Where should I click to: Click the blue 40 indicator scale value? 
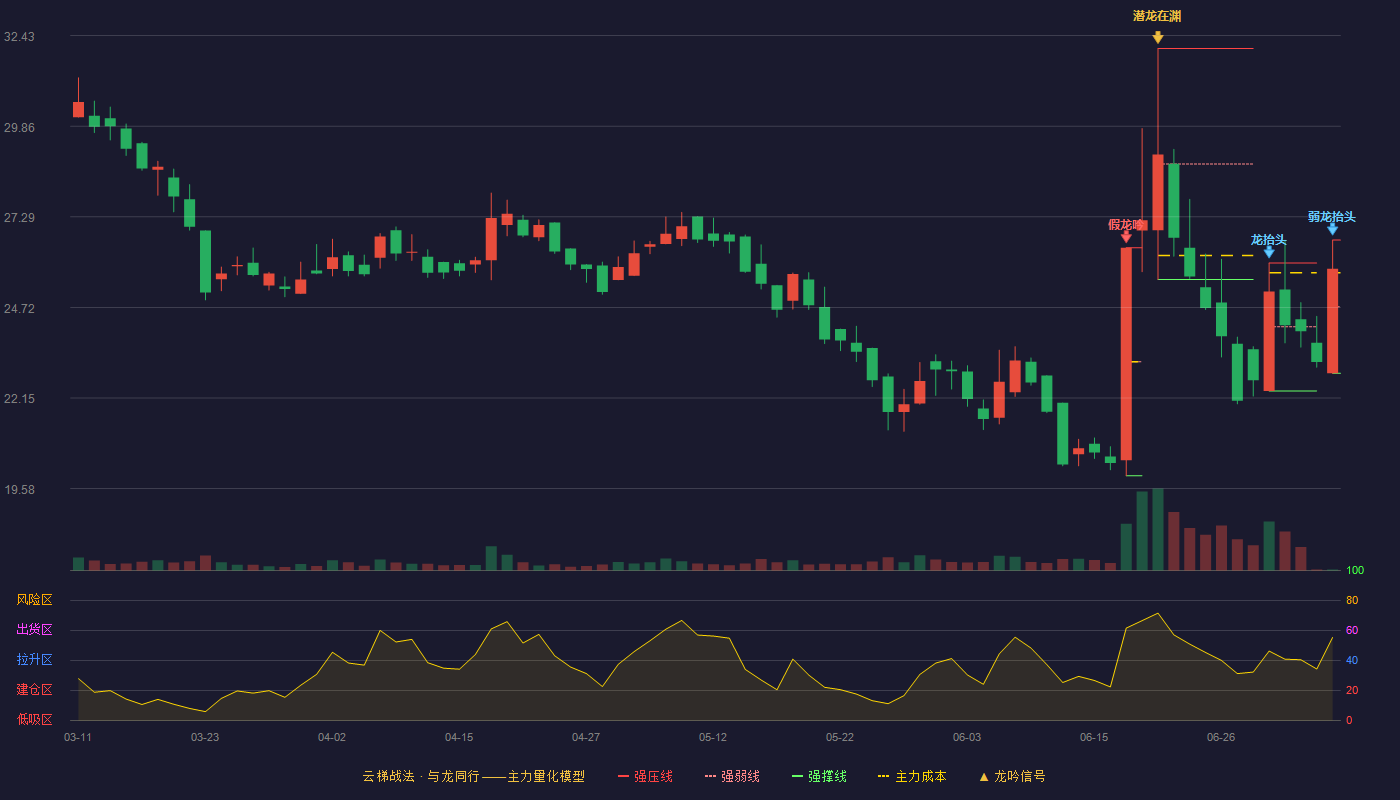(x=1352, y=661)
